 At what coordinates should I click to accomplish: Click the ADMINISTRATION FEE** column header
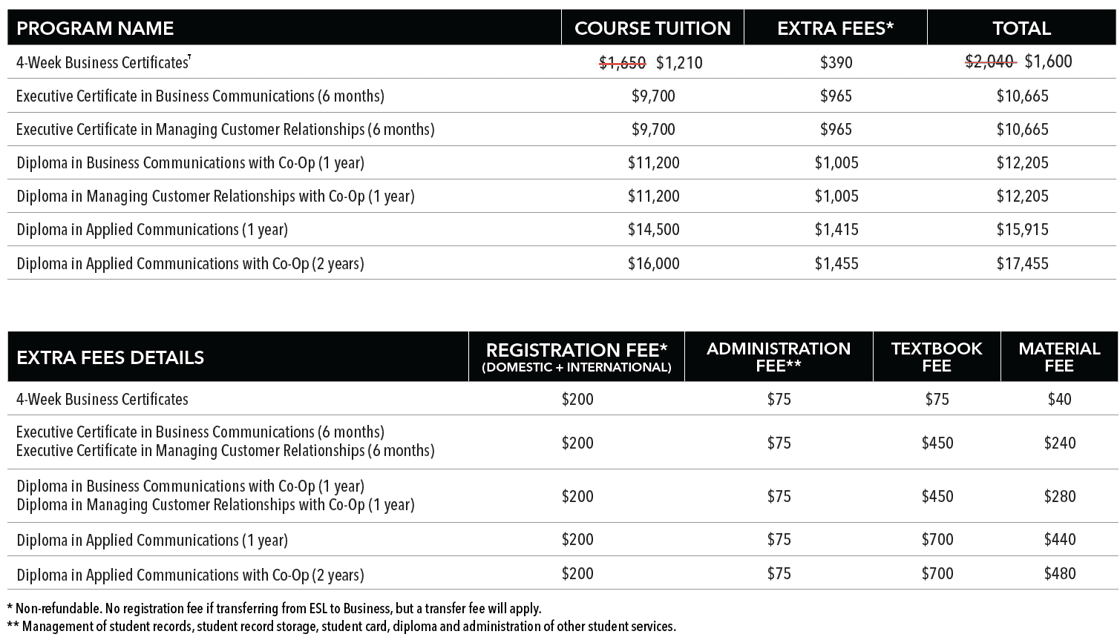click(x=779, y=357)
